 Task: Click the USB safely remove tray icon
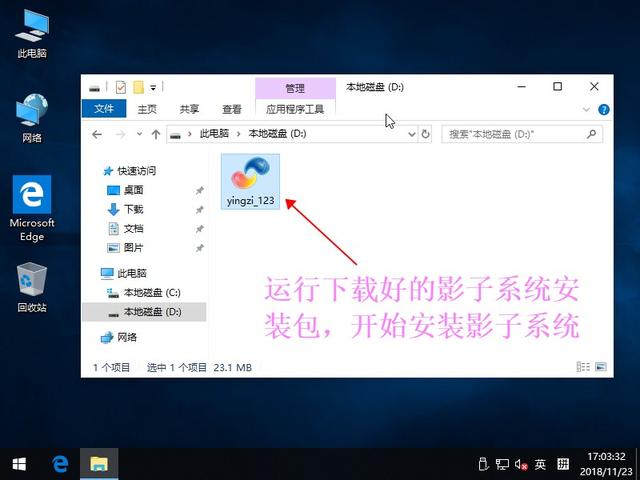(x=483, y=464)
